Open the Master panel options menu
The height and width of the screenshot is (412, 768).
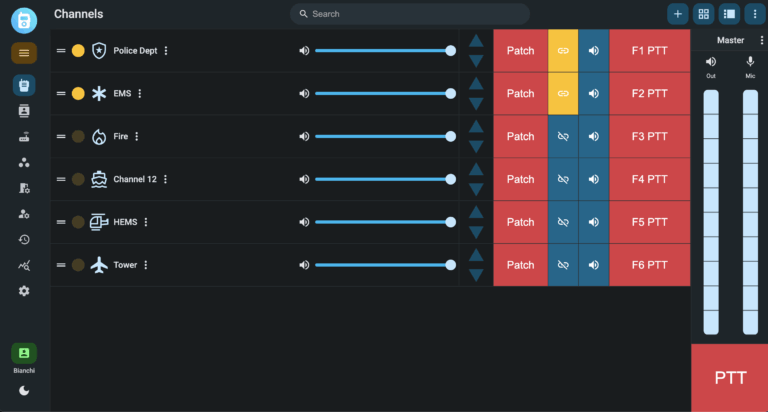[x=762, y=40]
